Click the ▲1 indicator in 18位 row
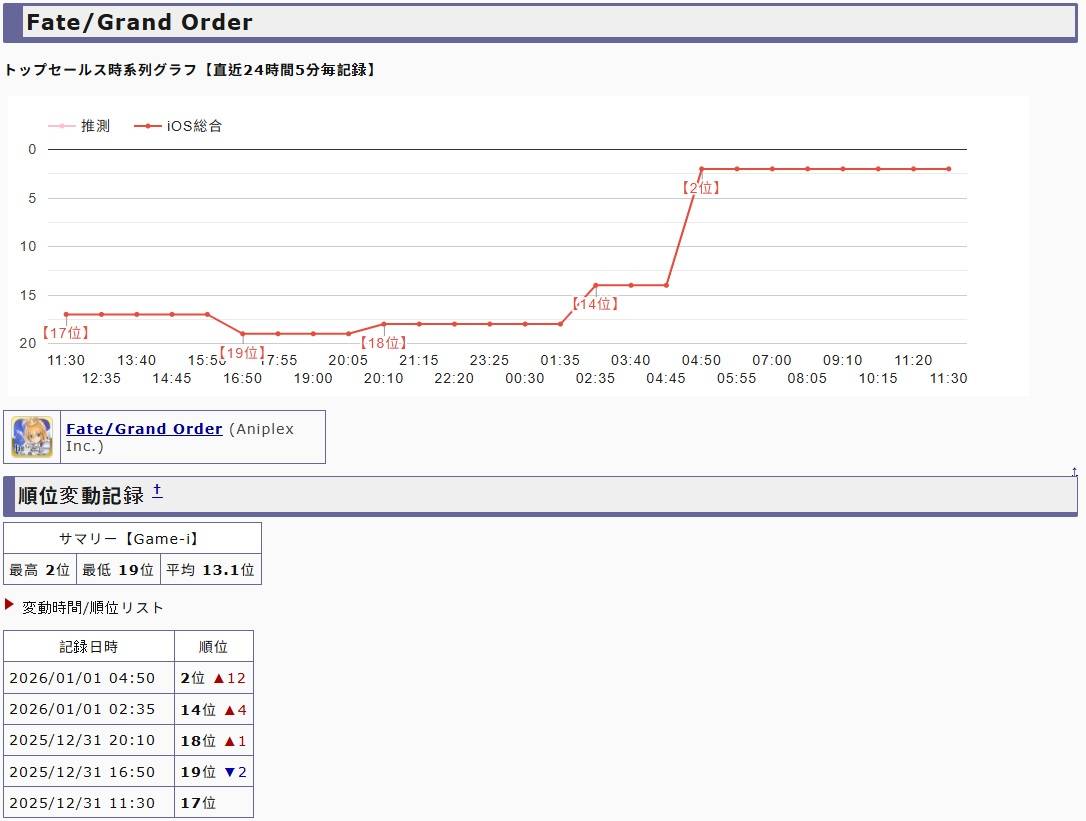1086x821 pixels. pos(235,741)
